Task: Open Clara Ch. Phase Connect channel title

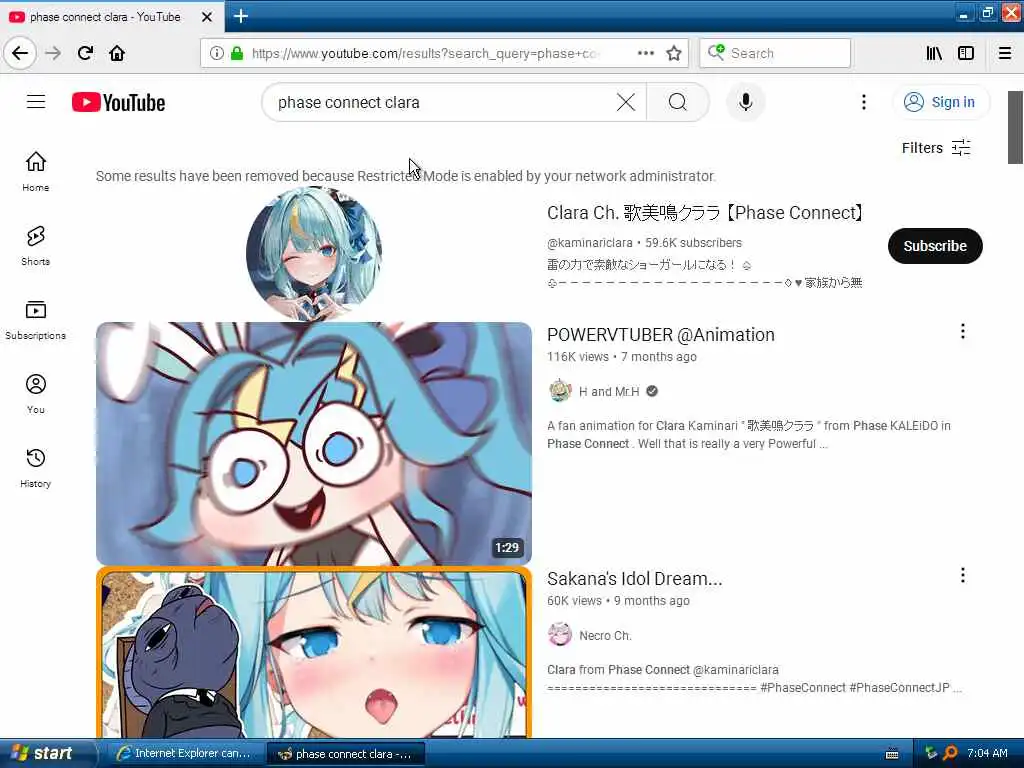Action: [x=706, y=213]
